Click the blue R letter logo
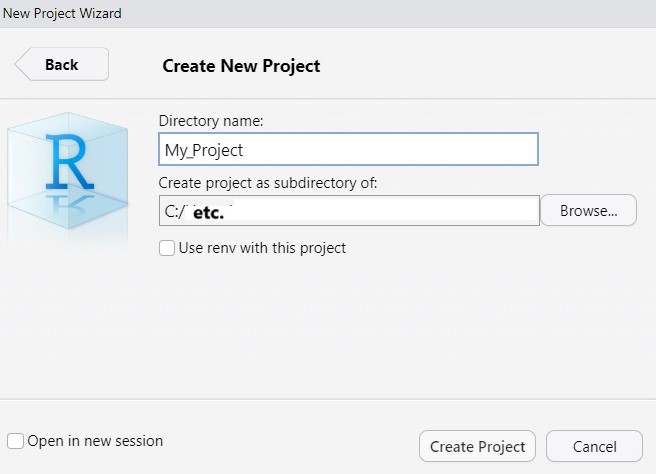 pos(70,161)
